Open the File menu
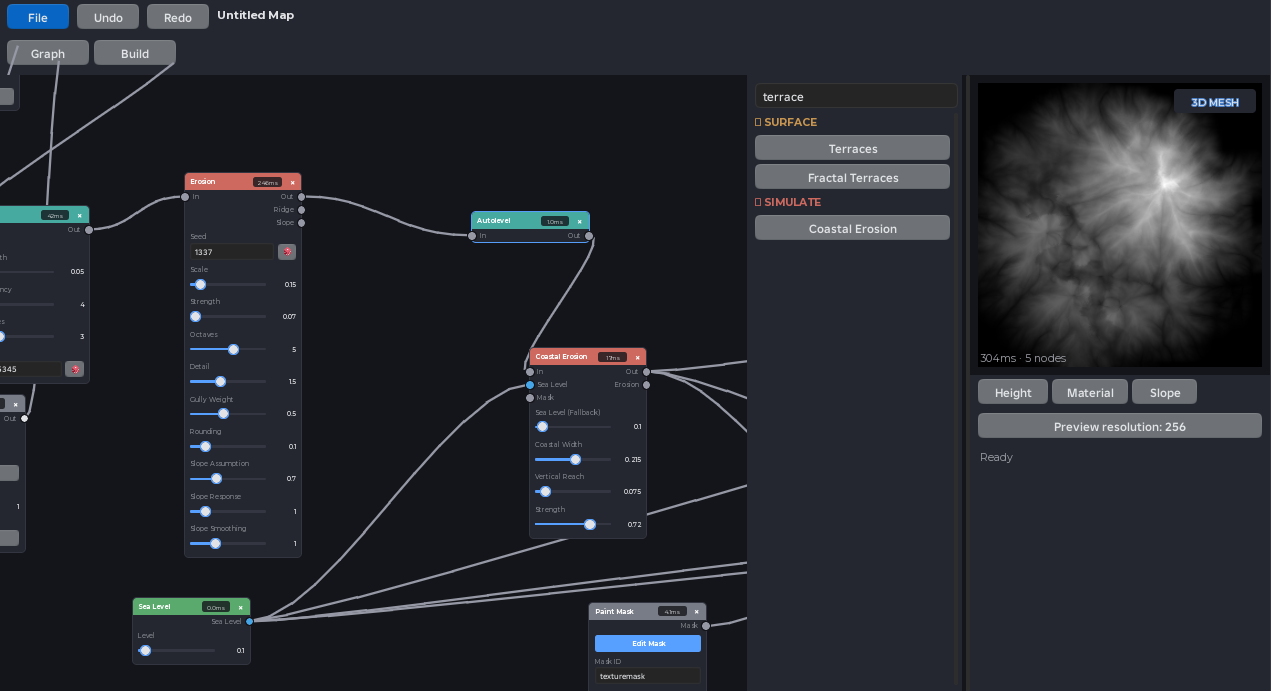Screen dimensions: 1271x691 38,17
